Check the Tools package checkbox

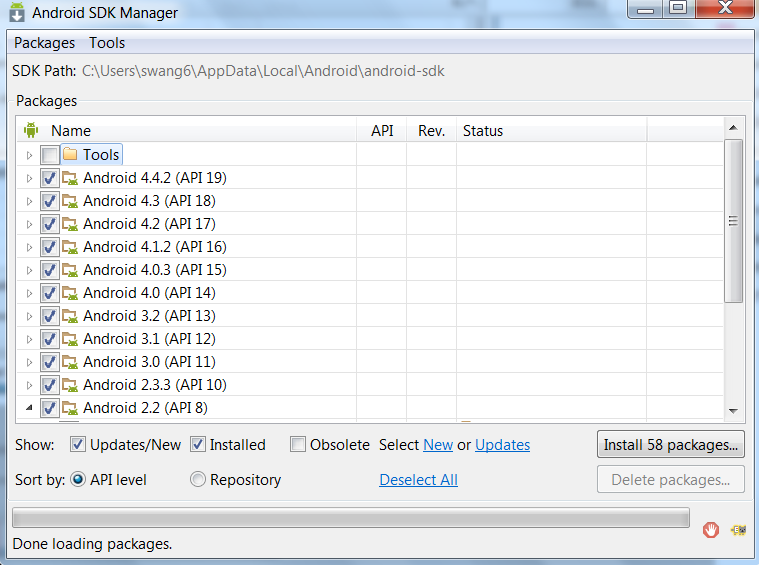(49, 155)
